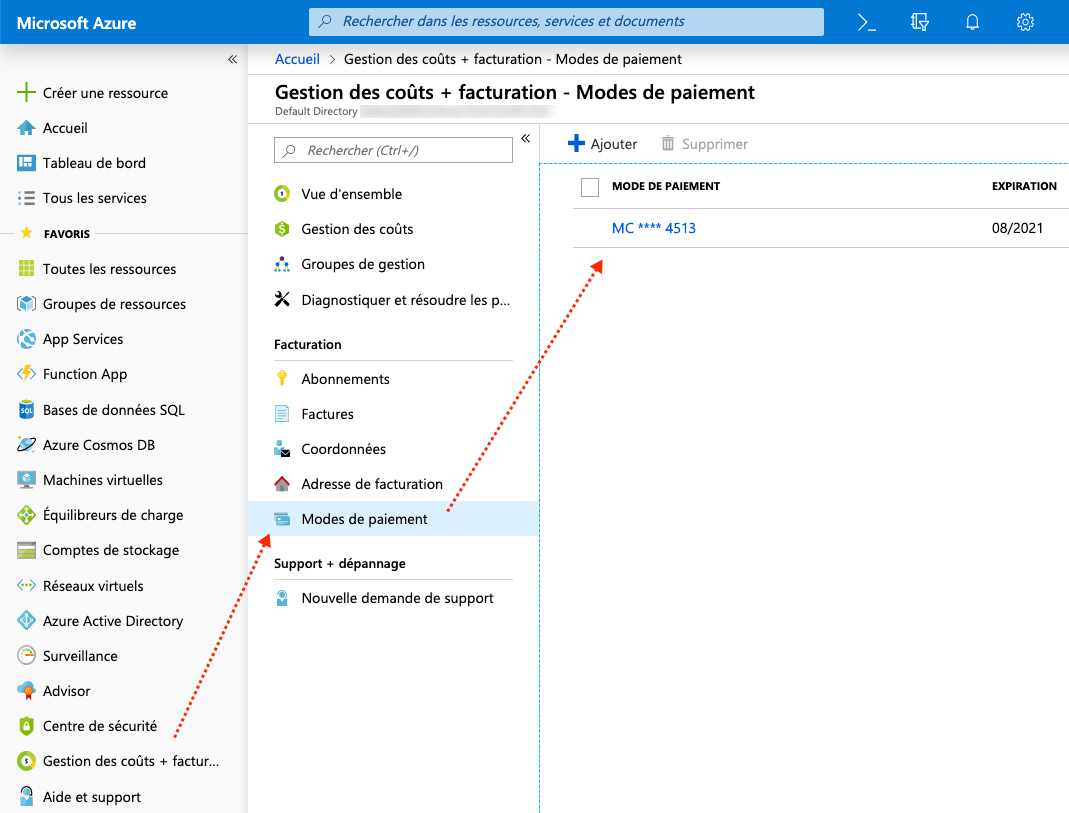Screen dimensions: 1069x813
Task: Click the FAVORIS star icon
Action: point(26,233)
